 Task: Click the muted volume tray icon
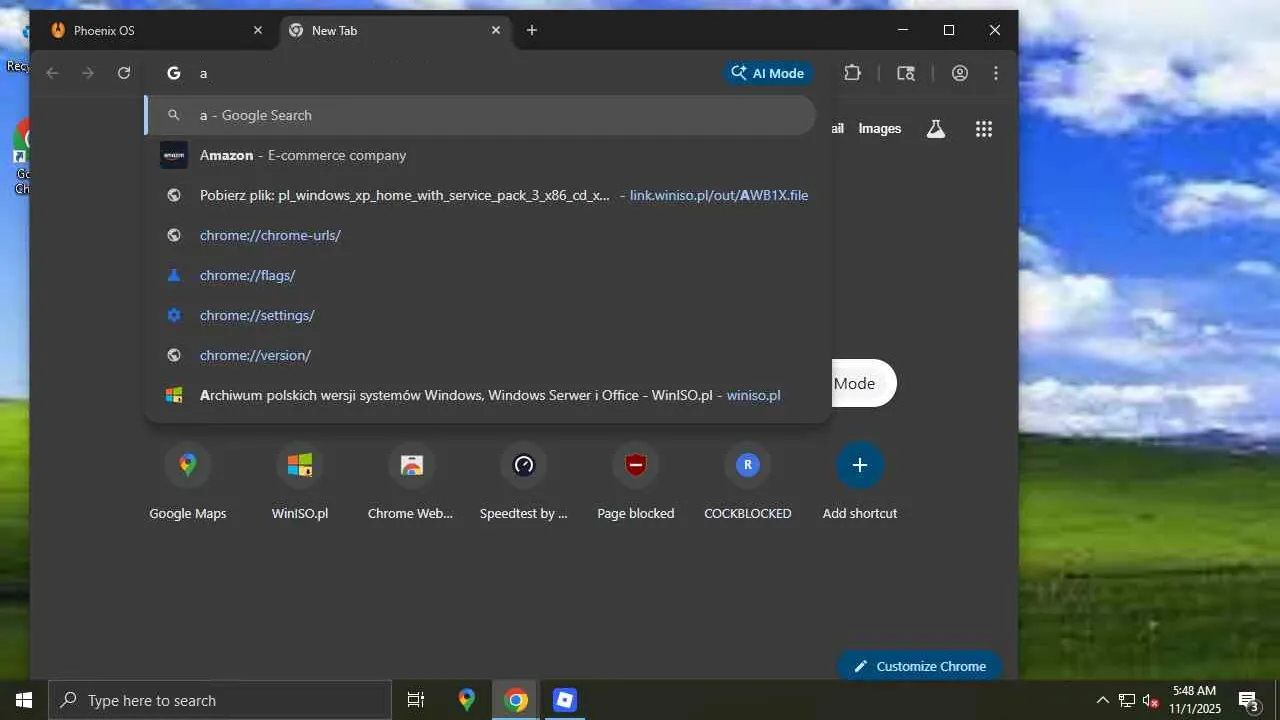click(1151, 700)
